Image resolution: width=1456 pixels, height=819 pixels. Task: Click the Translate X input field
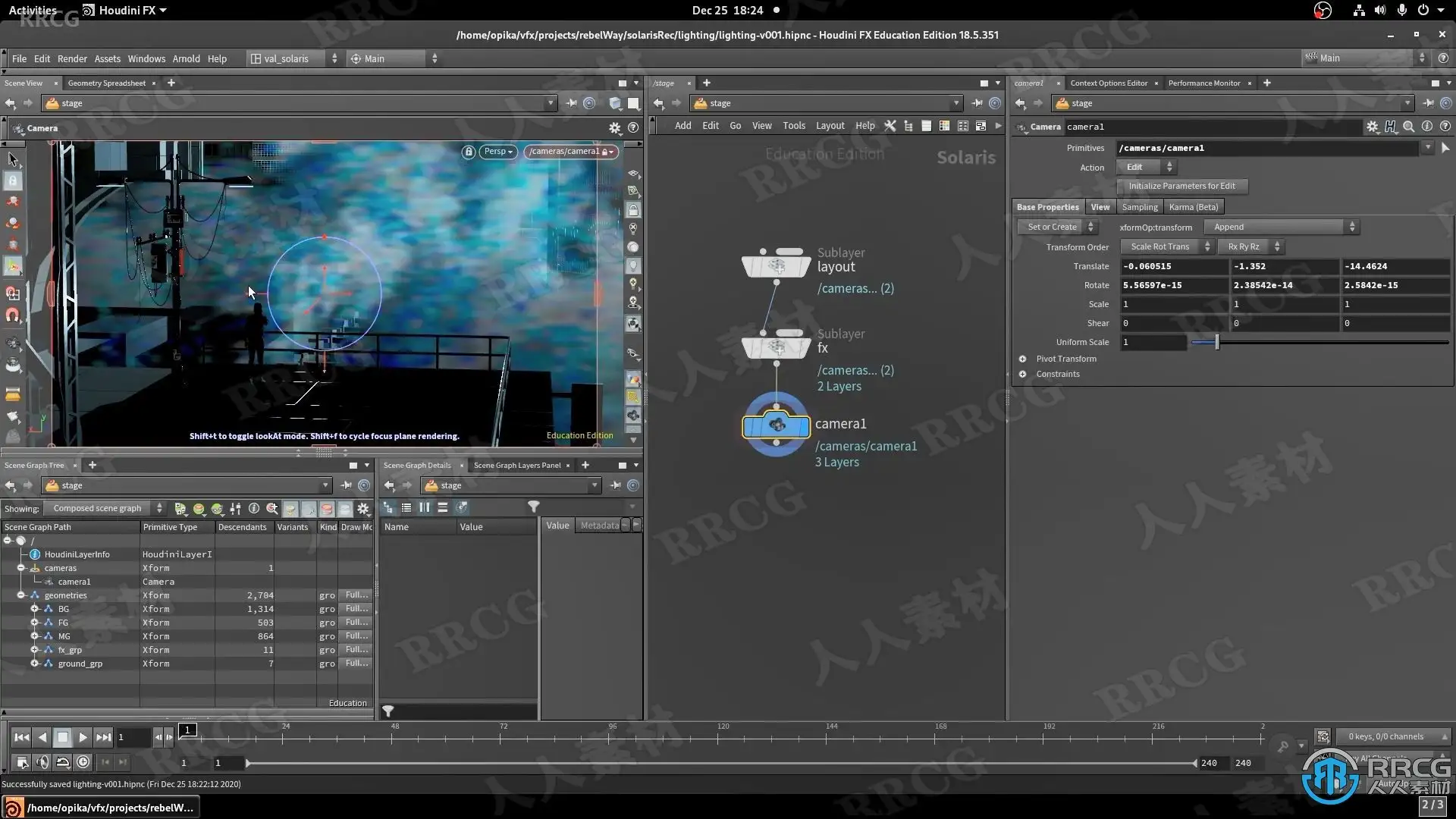(x=1173, y=266)
